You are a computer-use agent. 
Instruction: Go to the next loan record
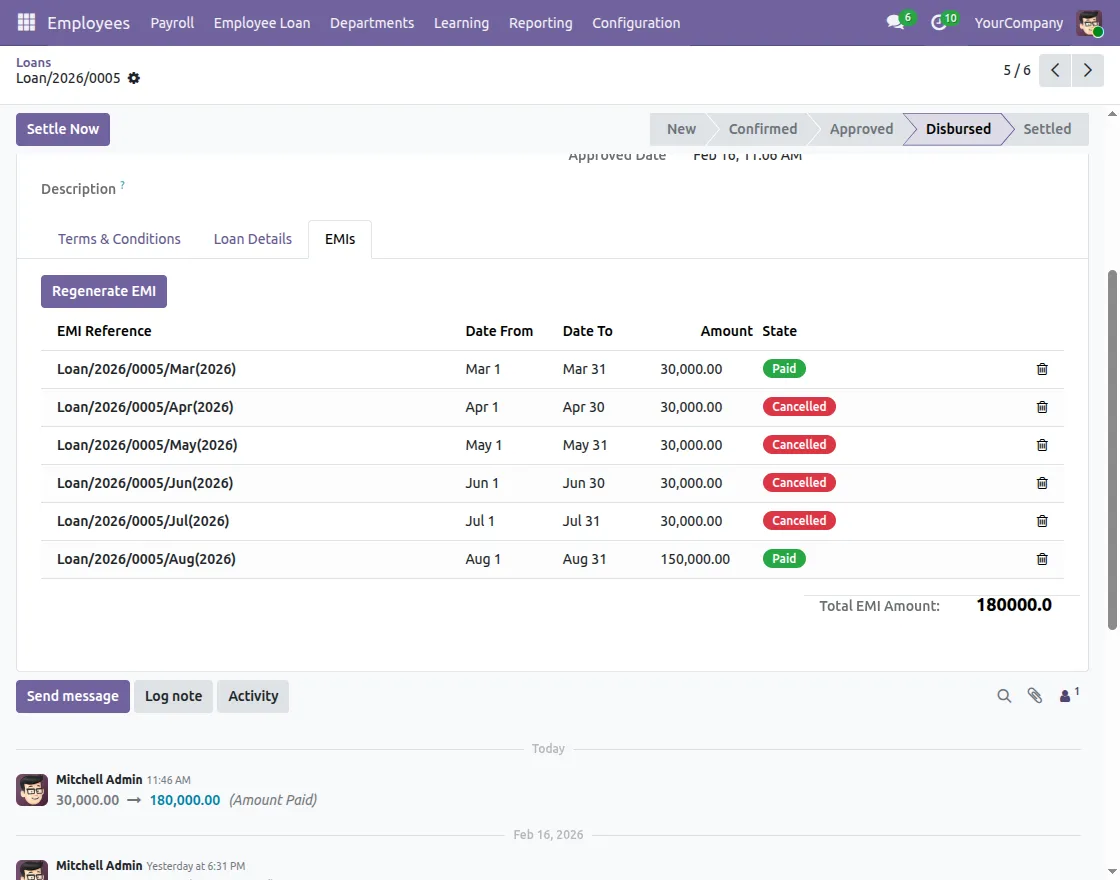click(1087, 71)
